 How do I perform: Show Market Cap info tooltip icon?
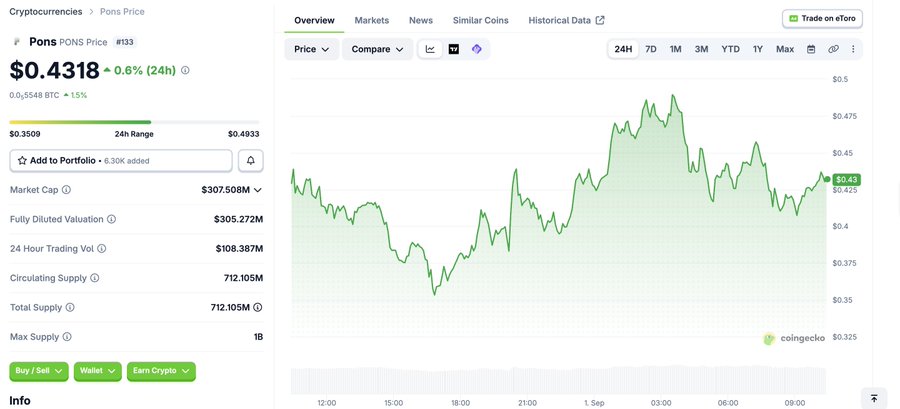[66, 190]
